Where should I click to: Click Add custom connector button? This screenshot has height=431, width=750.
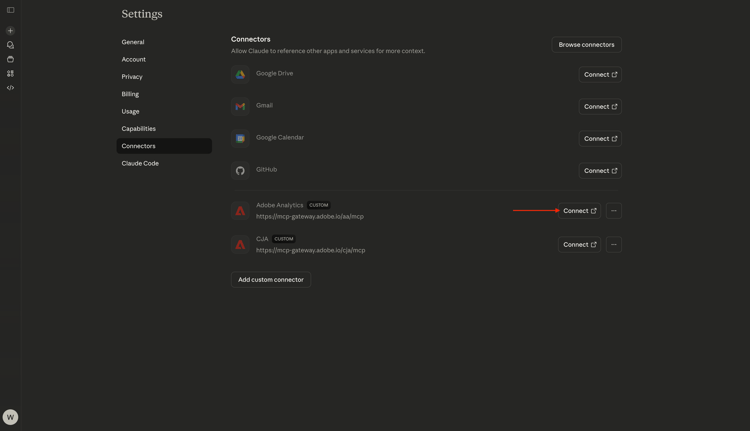(x=271, y=280)
